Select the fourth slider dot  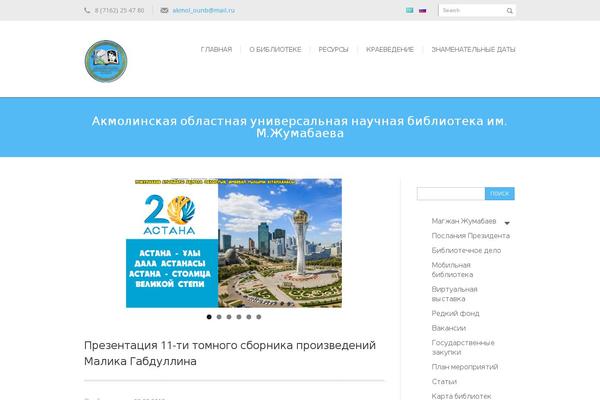click(239, 317)
